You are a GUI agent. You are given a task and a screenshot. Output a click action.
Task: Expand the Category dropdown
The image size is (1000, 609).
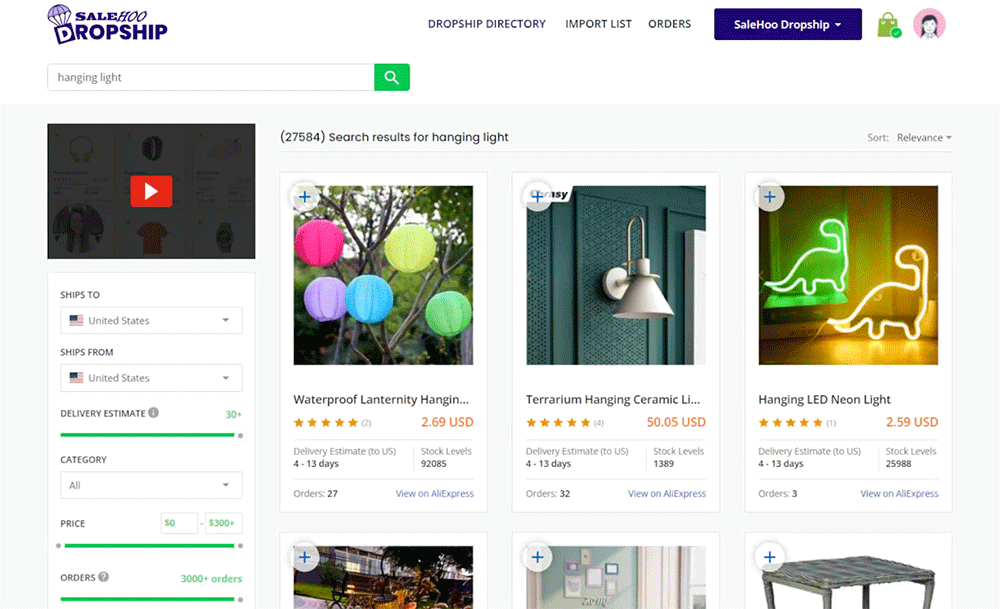point(151,485)
